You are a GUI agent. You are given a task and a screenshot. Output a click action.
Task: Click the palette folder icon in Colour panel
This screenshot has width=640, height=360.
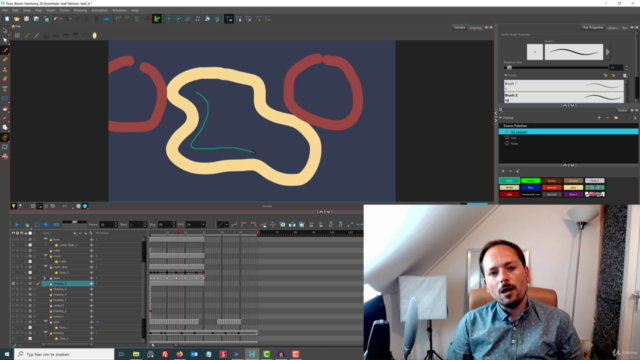(616, 118)
